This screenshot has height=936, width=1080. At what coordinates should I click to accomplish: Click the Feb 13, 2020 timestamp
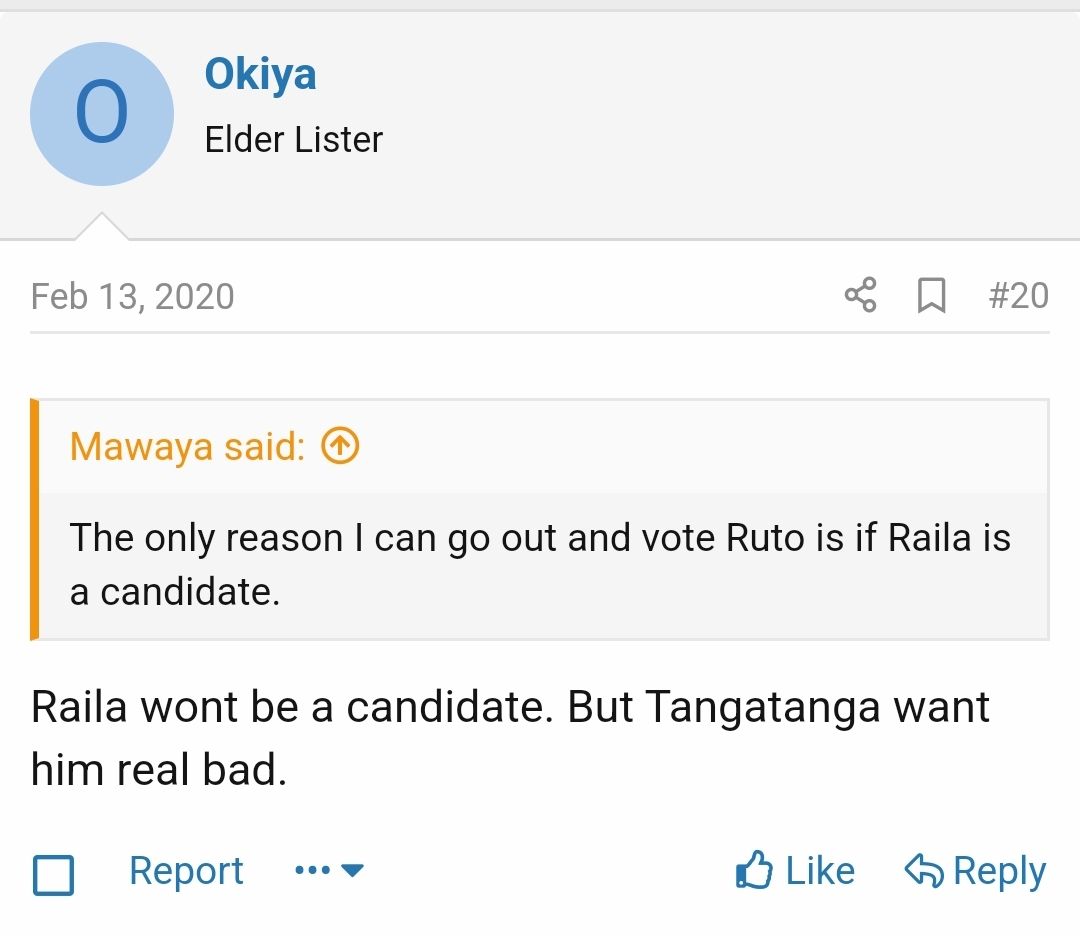(132, 296)
